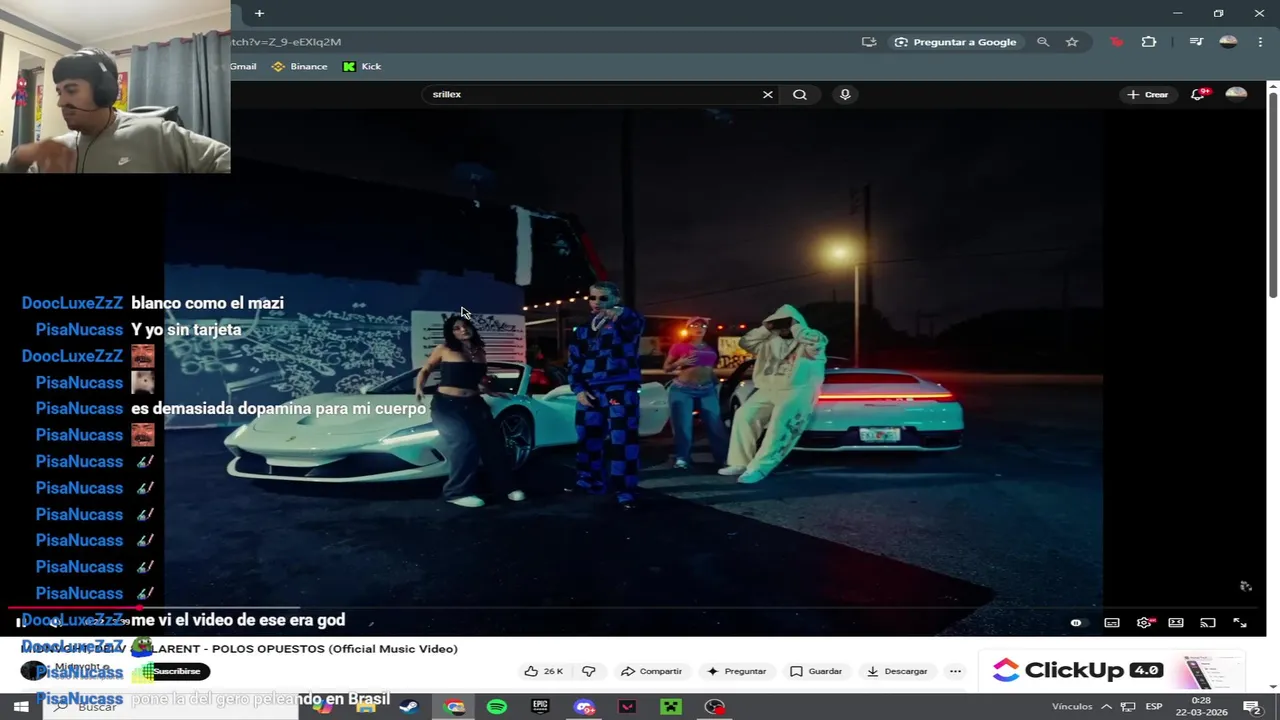Open File Explorer from taskbar
Image resolution: width=1280 pixels, height=720 pixels.
pos(366,707)
